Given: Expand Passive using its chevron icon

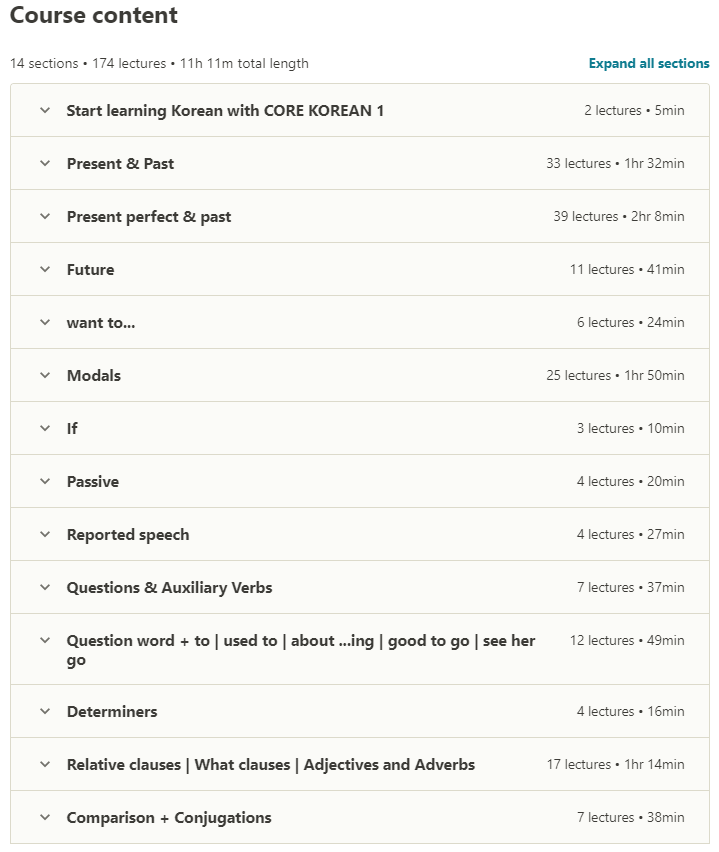Looking at the screenshot, I should point(45,481).
